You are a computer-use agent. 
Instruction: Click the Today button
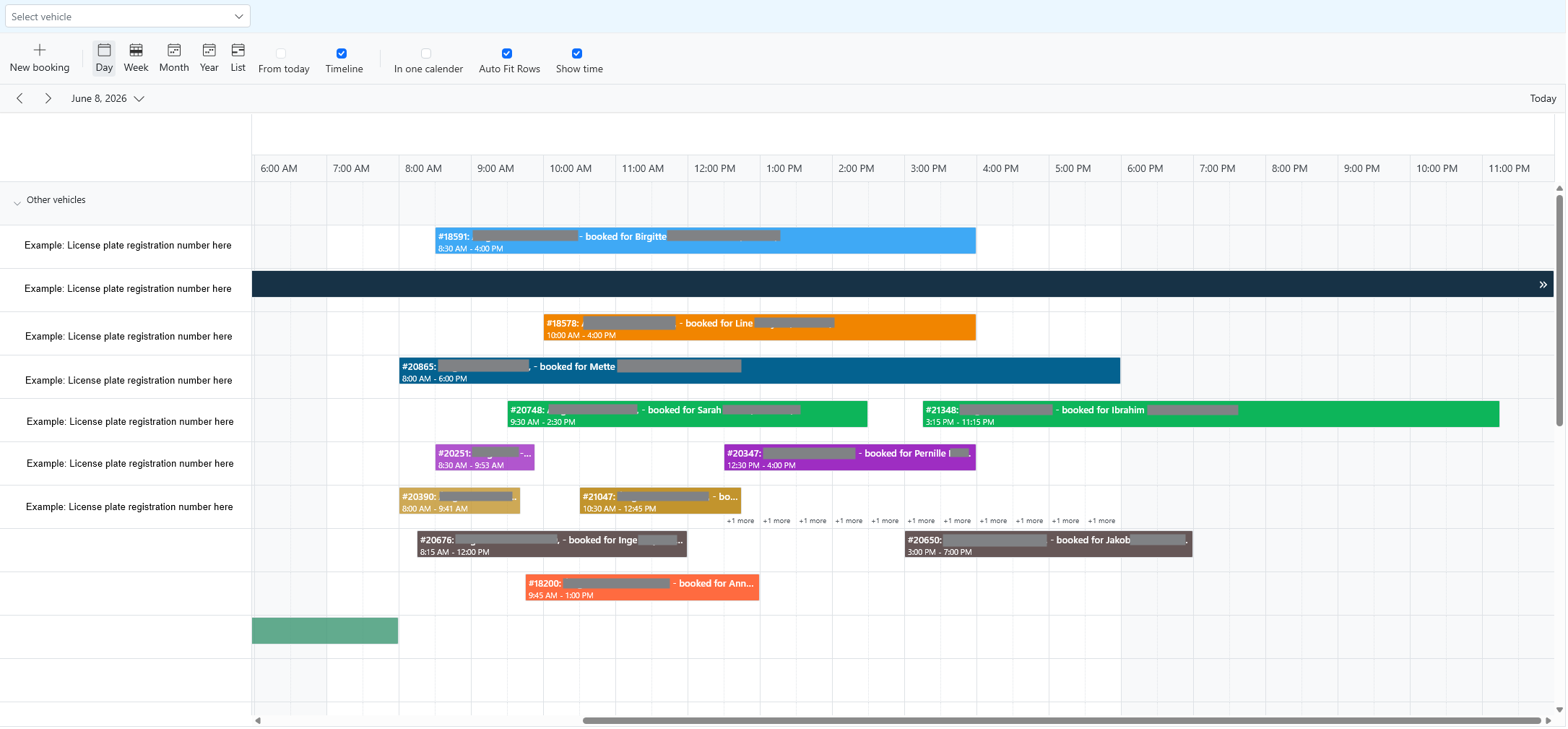click(1543, 98)
